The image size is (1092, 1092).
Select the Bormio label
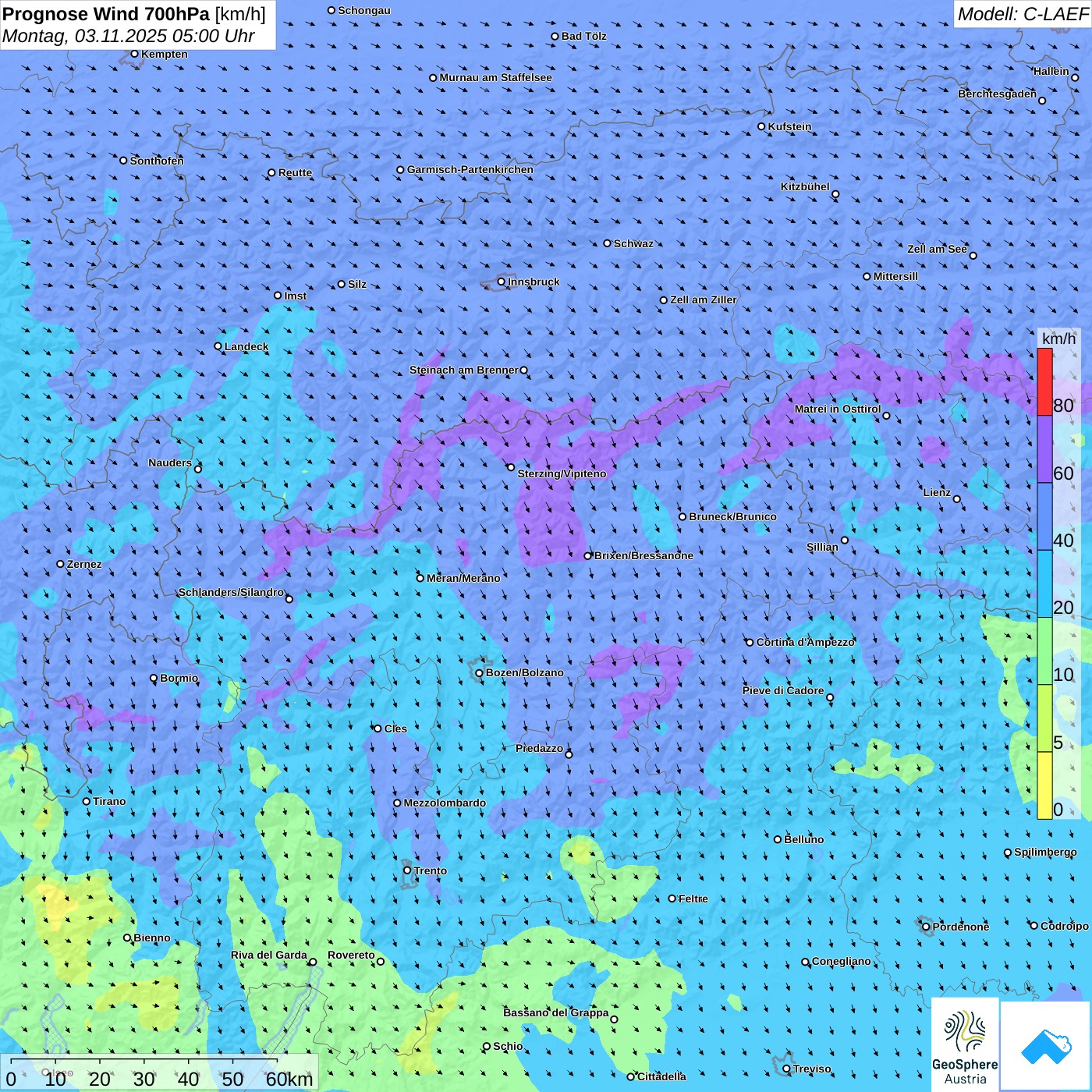coord(179,678)
